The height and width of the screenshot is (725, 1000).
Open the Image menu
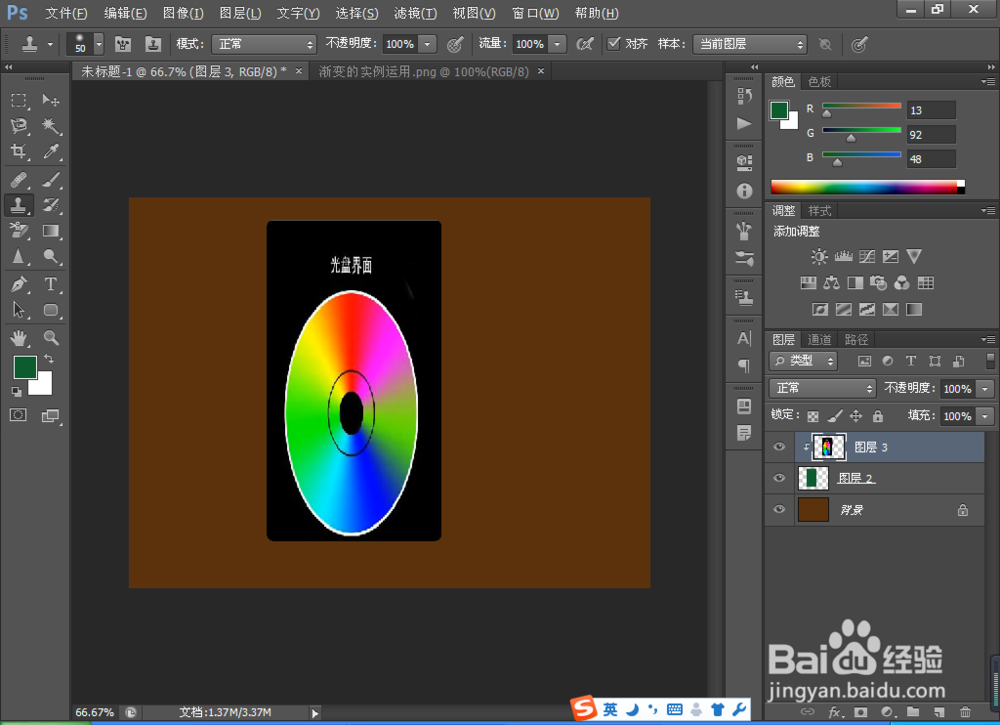click(183, 13)
